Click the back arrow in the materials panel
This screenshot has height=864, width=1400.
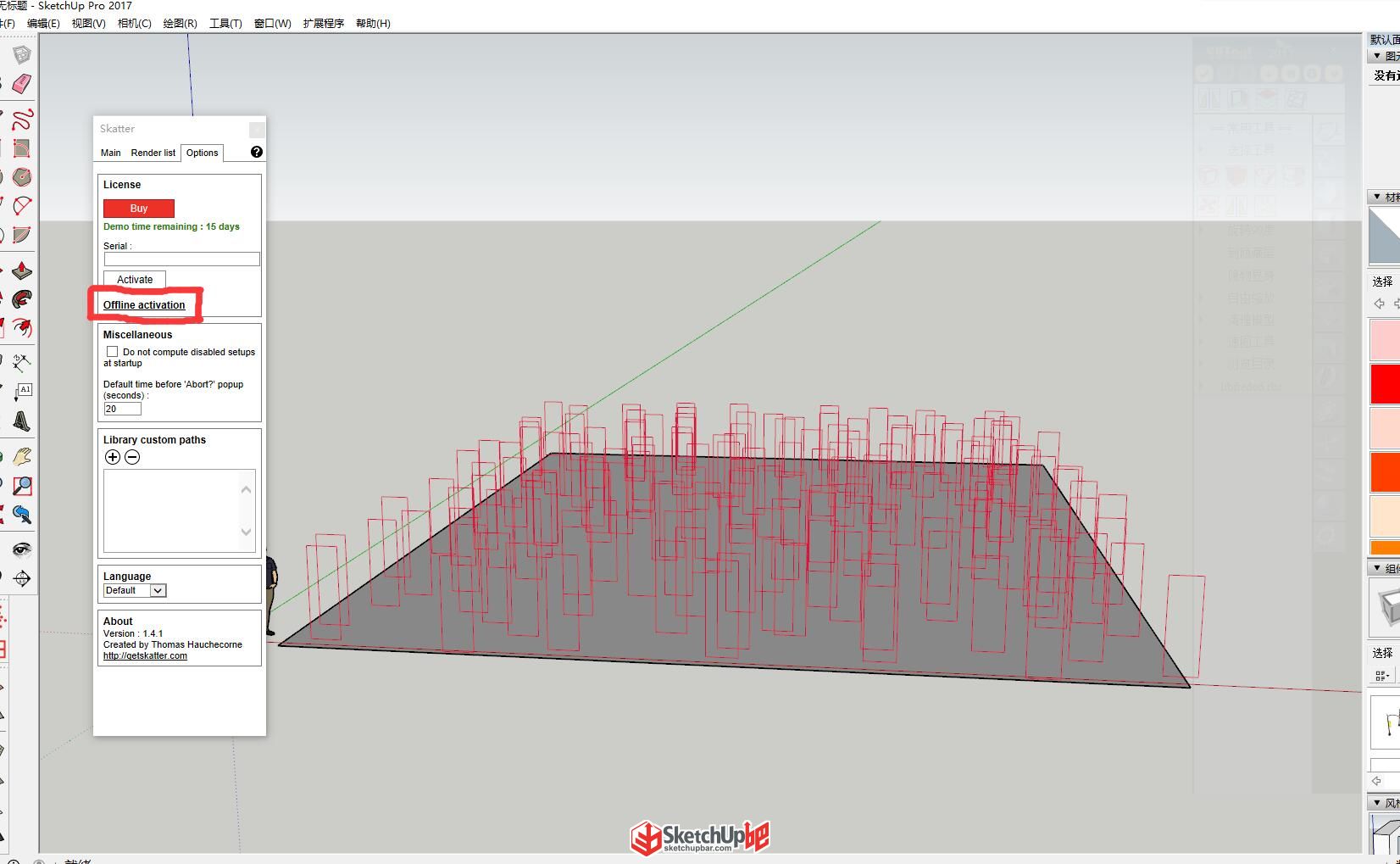(1379, 304)
